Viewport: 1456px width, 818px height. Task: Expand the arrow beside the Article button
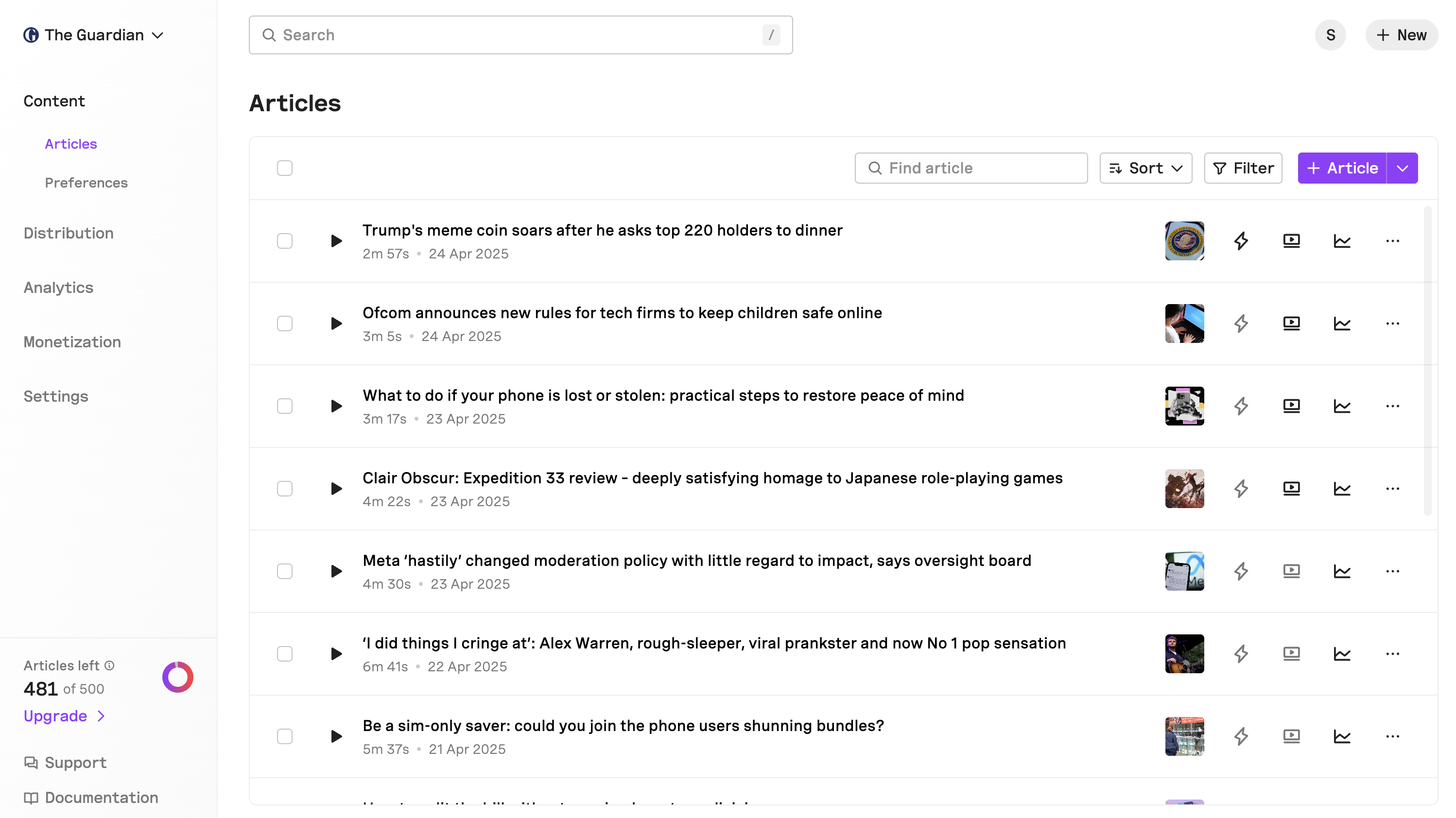[1402, 168]
